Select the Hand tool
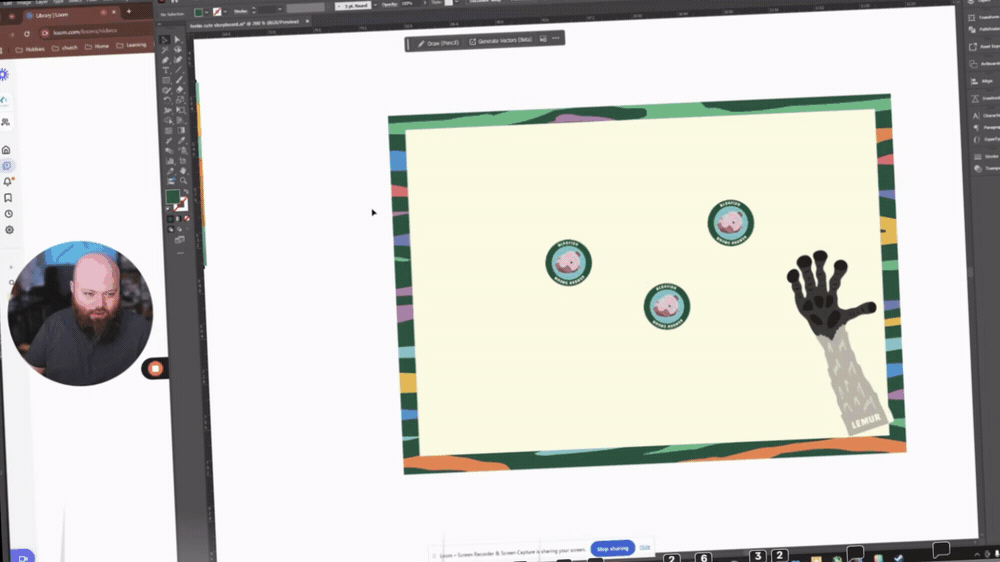This screenshot has height=562, width=1000. [x=183, y=170]
